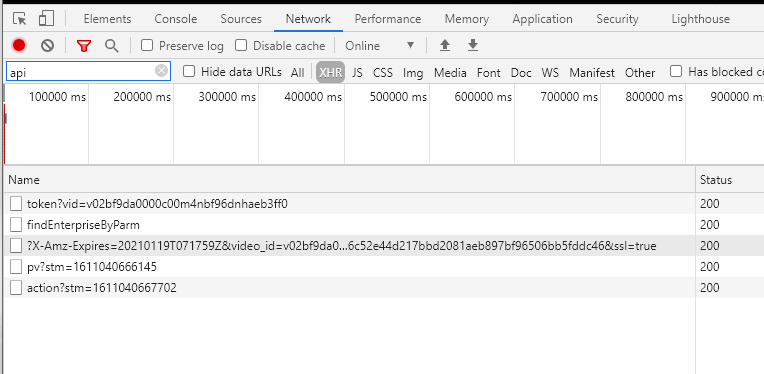
Task: Select the Network tab
Action: click(x=308, y=19)
